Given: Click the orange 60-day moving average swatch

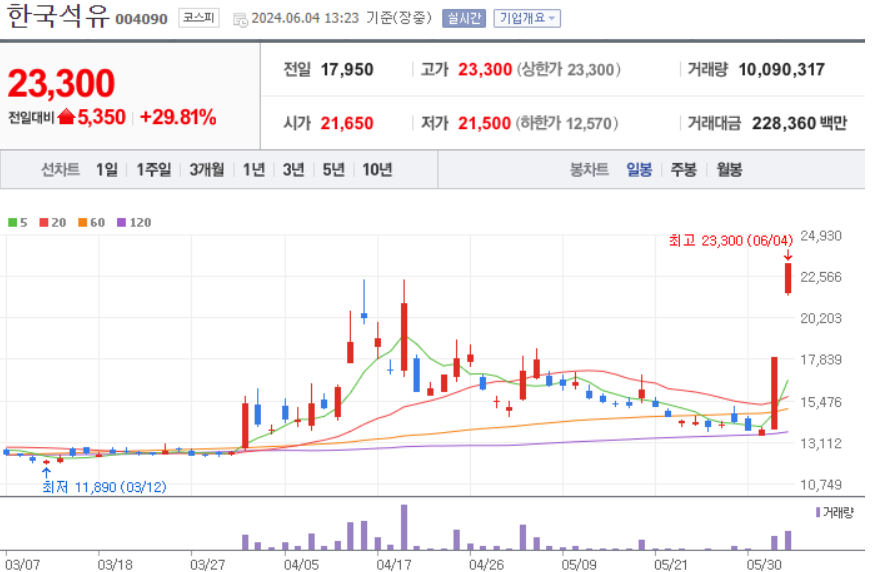Looking at the screenshot, I should coord(82,222).
